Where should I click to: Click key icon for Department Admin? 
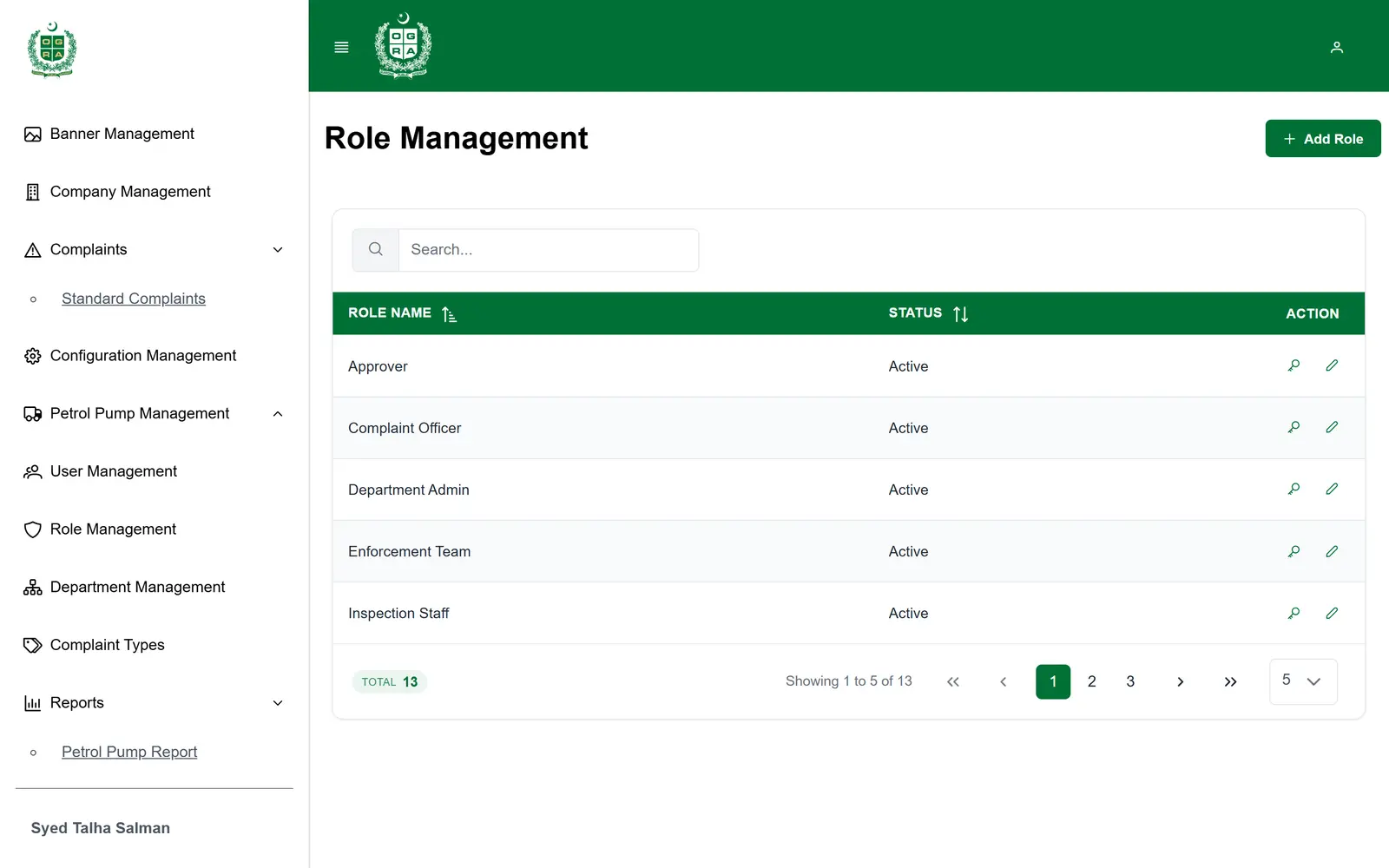click(x=1294, y=489)
